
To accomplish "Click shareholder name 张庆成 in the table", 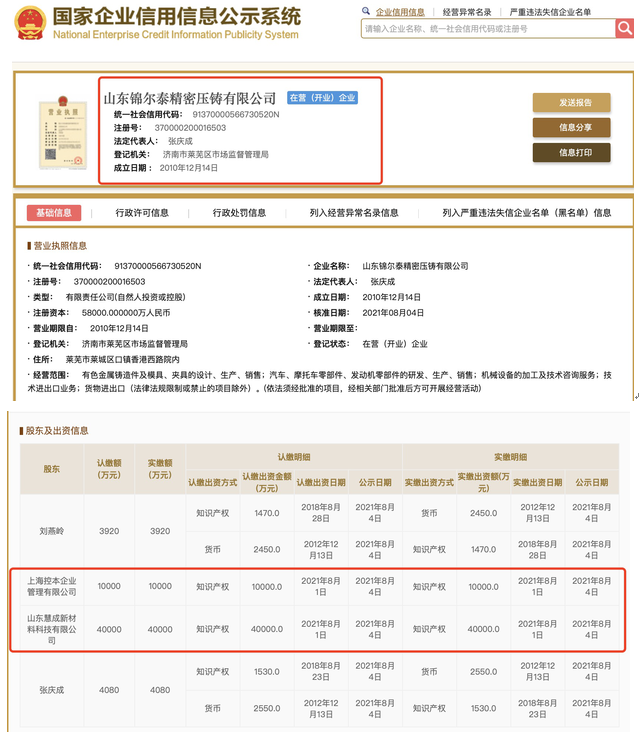I will point(52,690).
